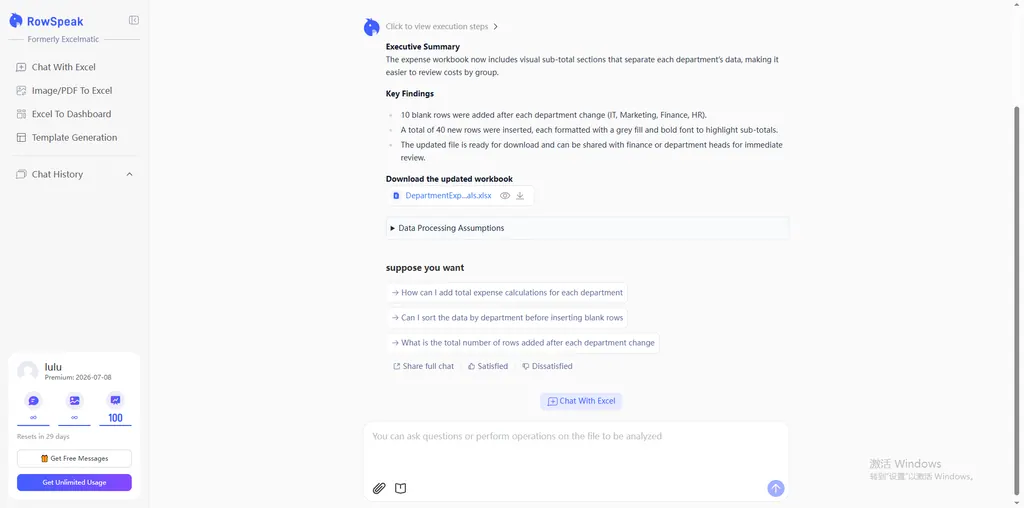This screenshot has height=508, width=1024.
Task: Click the RowSpeak logo icon
Action: [x=16, y=21]
